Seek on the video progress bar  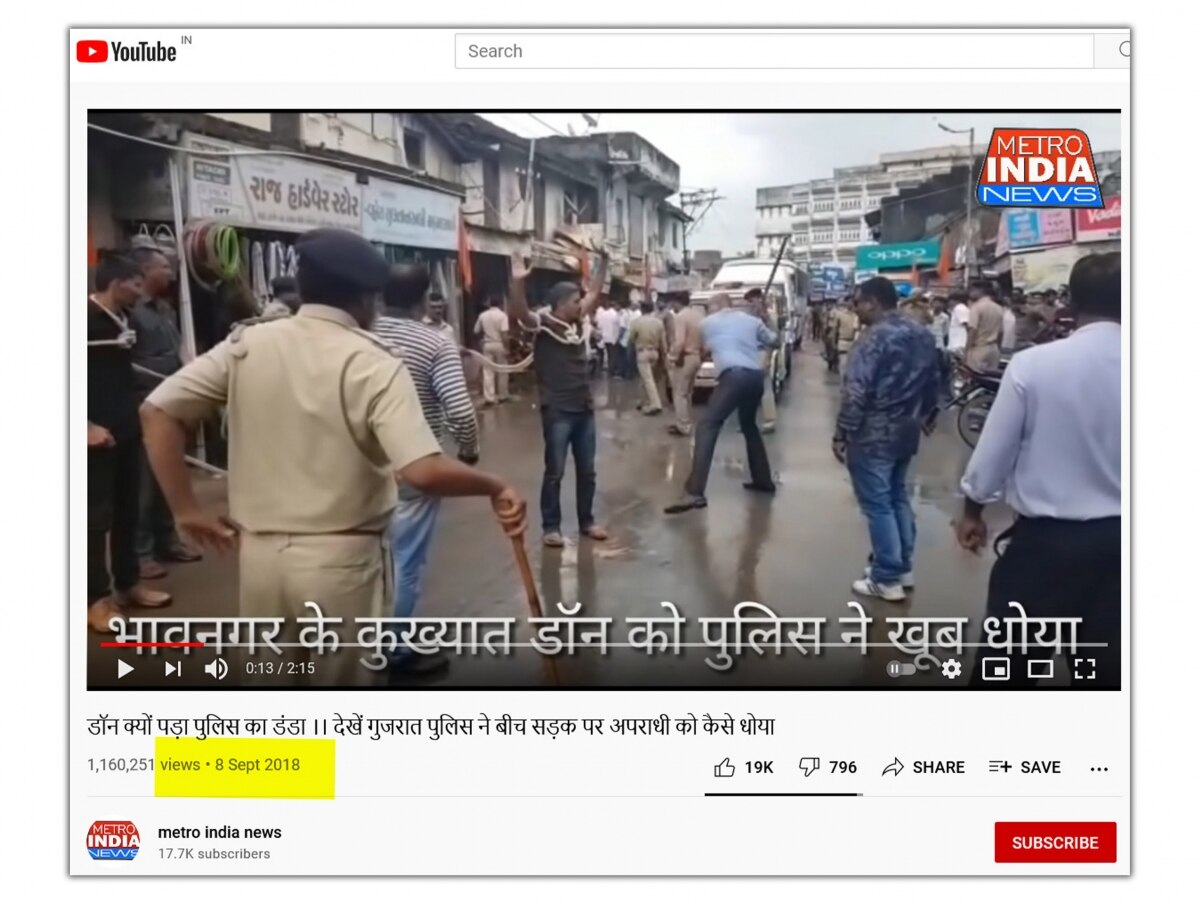pos(600,645)
